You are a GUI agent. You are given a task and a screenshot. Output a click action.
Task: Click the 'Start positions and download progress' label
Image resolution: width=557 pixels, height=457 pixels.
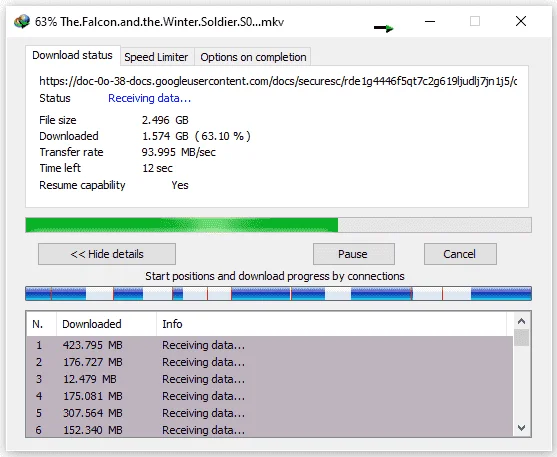[275, 276]
